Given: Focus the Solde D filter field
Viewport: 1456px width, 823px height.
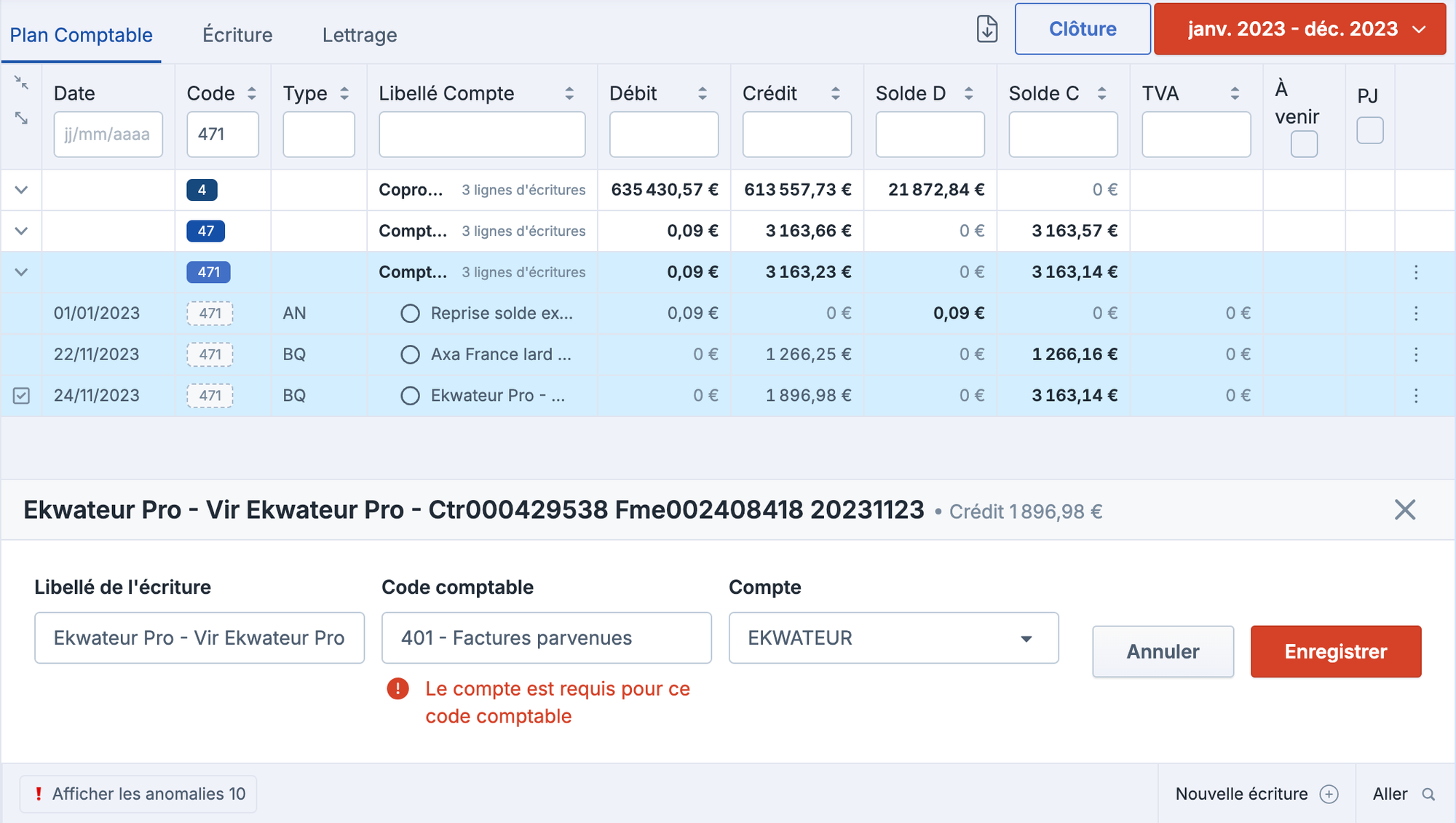Looking at the screenshot, I should (930, 135).
